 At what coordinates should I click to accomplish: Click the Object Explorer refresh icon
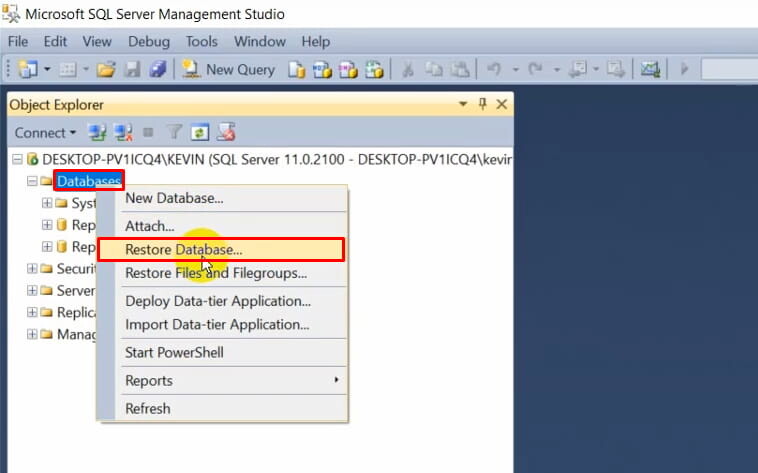tap(200, 133)
